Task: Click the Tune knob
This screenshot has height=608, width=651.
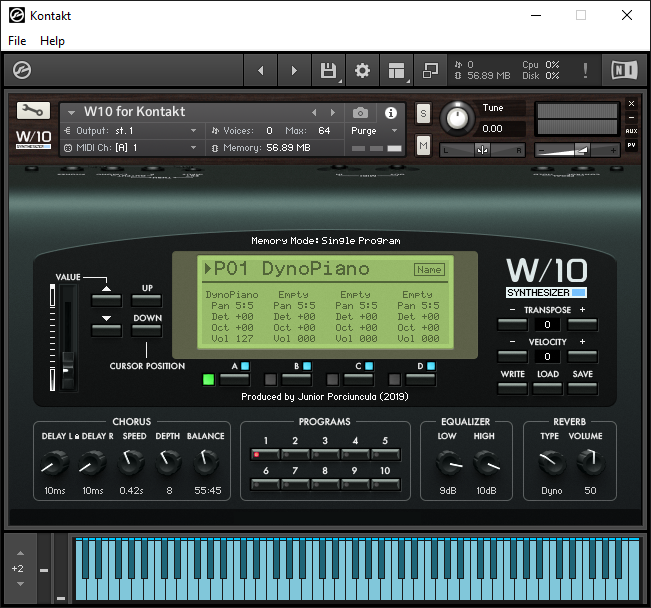Action: [457, 119]
